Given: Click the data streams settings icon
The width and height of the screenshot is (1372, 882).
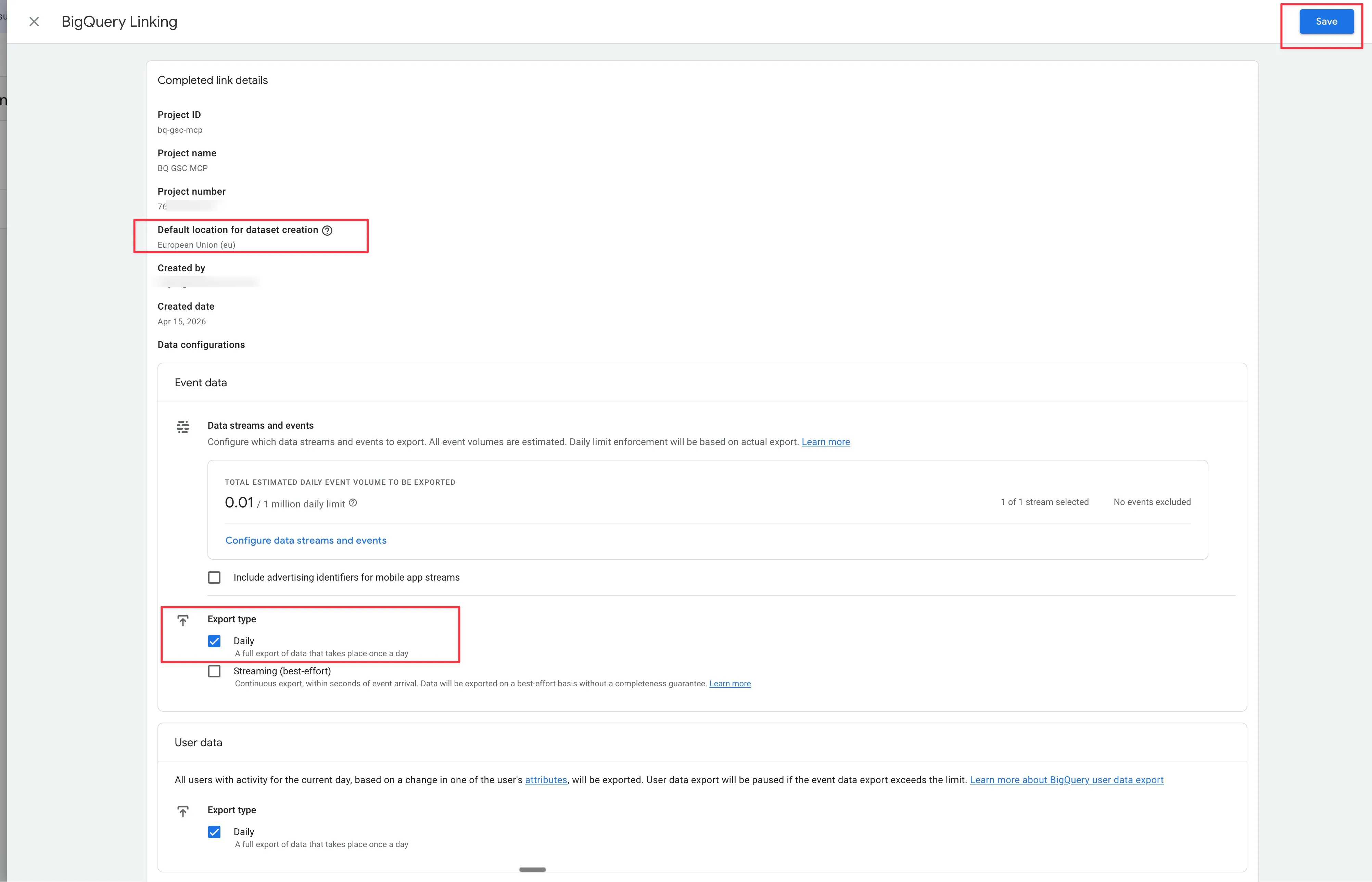Looking at the screenshot, I should pos(183,427).
